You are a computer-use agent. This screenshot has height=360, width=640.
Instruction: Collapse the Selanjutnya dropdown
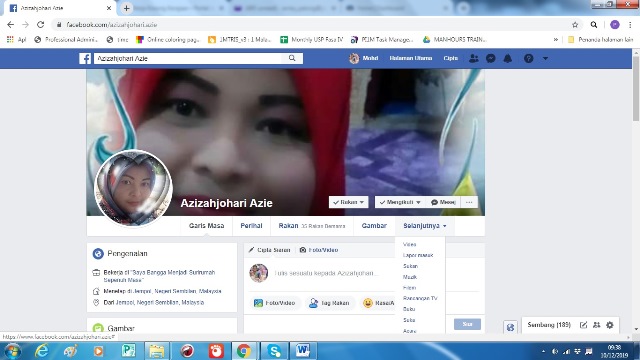(x=424, y=226)
